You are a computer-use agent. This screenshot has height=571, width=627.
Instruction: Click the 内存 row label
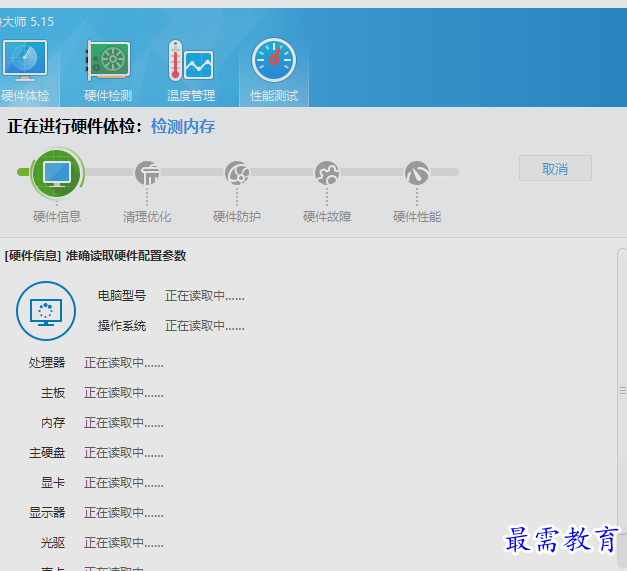point(53,423)
